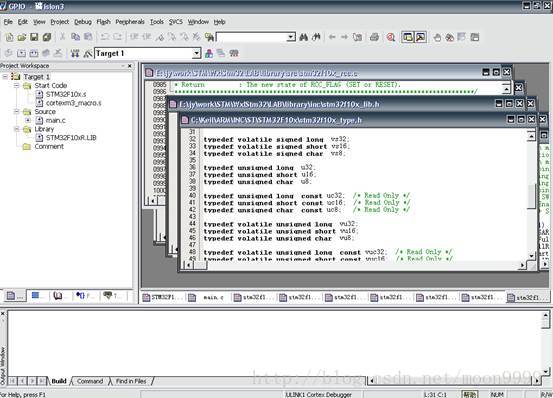Screen dimensions: 553x398
Task: Close the Project Workspace panel
Action: [130, 66]
